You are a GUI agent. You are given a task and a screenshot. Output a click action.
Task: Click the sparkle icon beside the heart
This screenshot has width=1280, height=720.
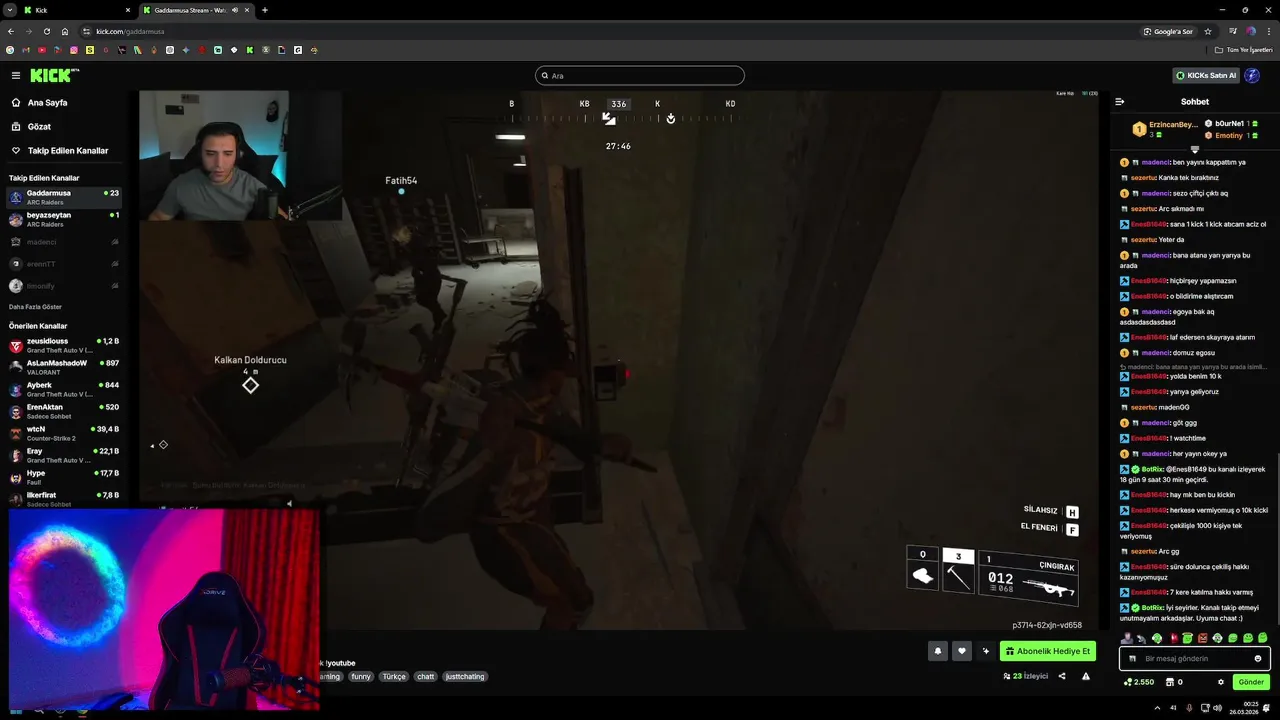tap(986, 651)
